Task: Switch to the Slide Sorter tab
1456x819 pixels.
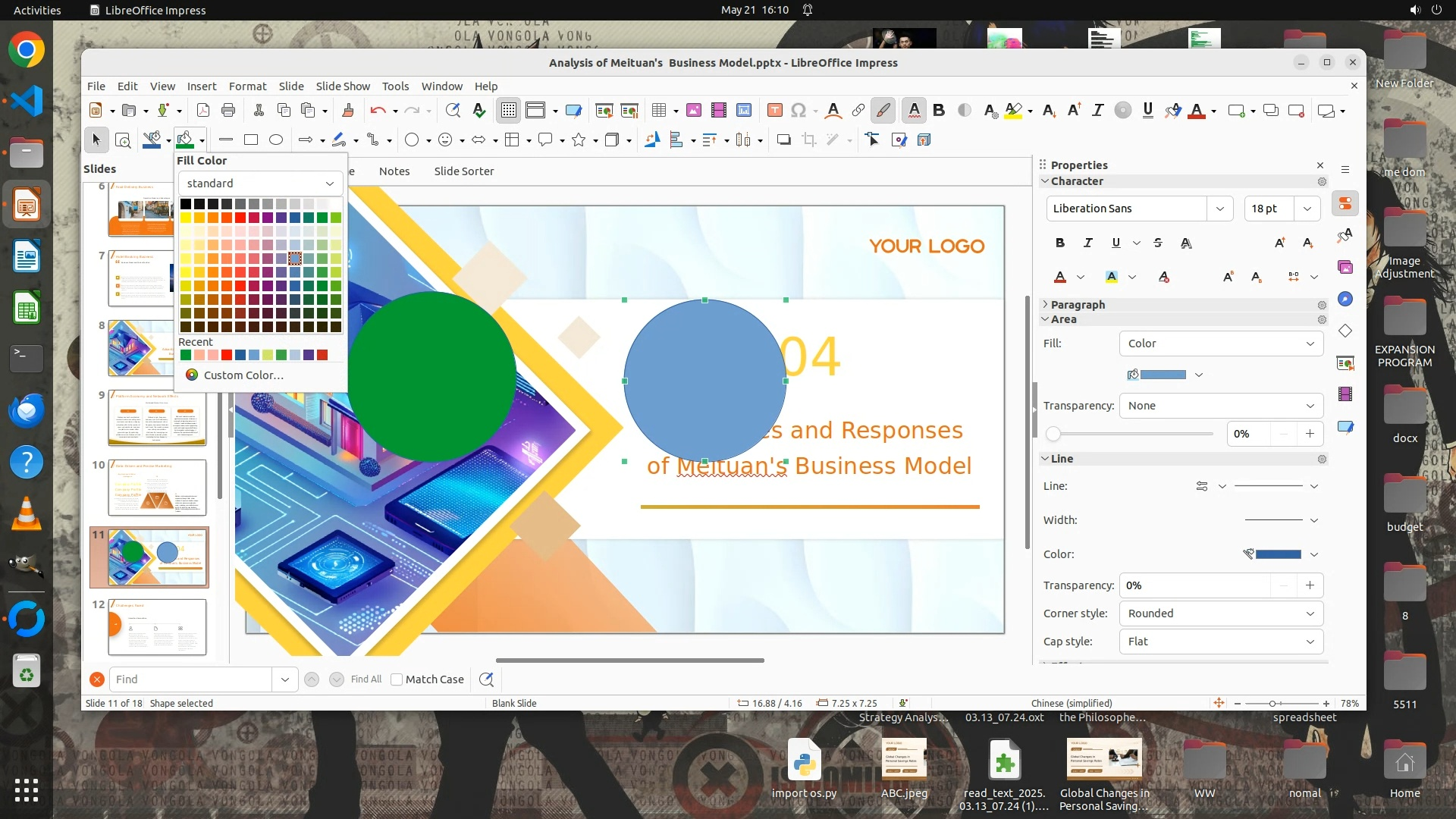Action: point(463,171)
